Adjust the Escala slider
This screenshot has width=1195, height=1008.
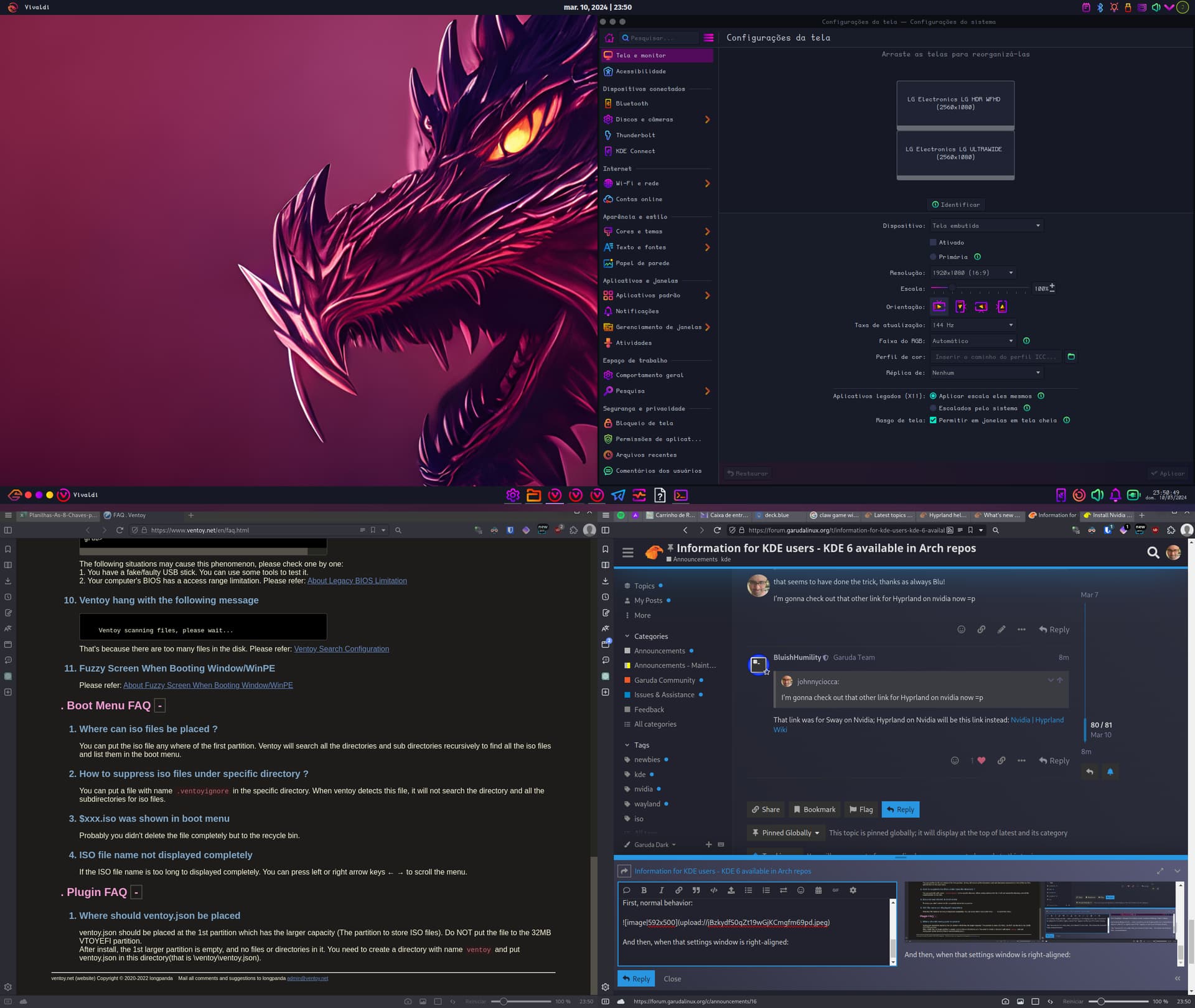click(x=980, y=288)
